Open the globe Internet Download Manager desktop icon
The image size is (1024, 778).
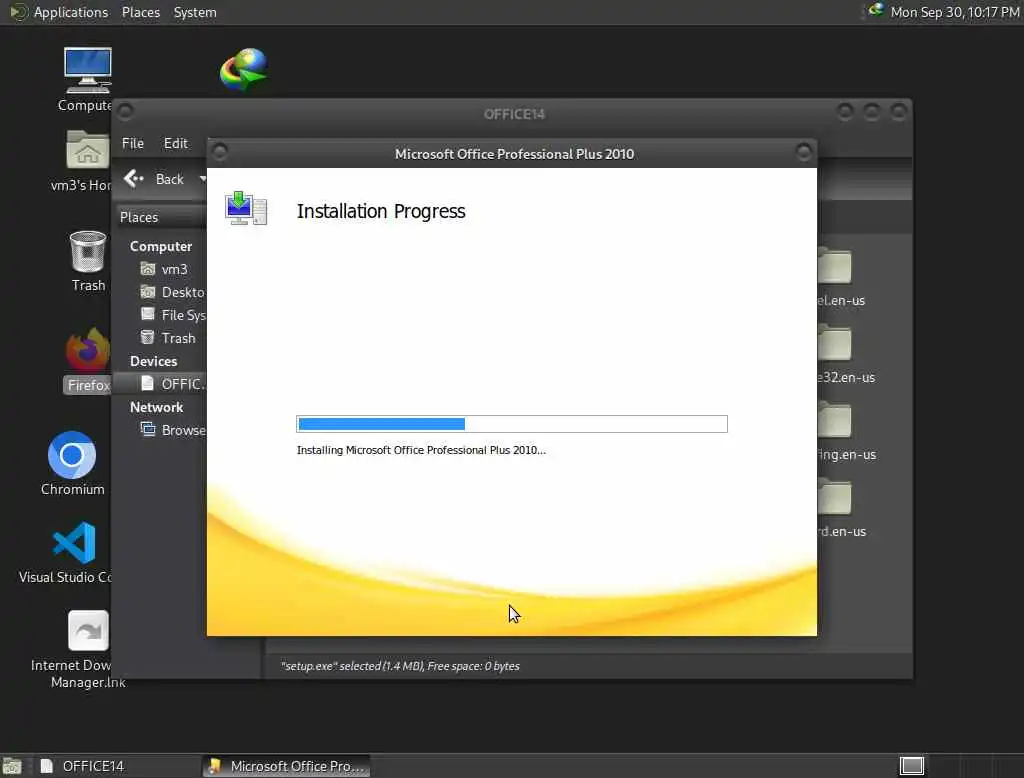244,69
